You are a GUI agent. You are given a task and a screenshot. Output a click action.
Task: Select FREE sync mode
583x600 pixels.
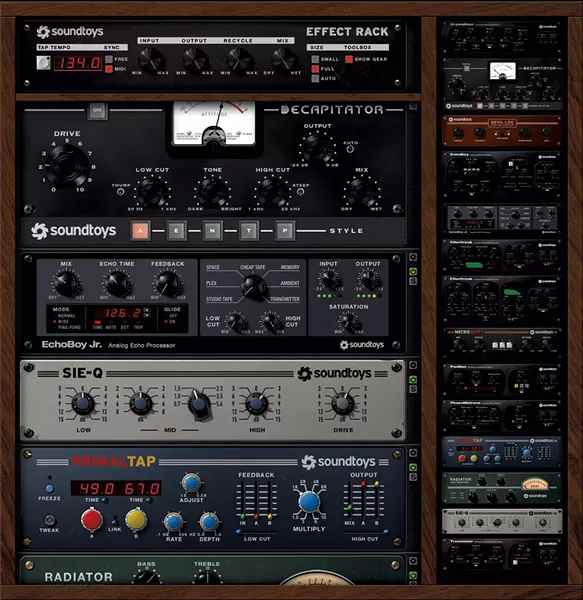coord(109,59)
